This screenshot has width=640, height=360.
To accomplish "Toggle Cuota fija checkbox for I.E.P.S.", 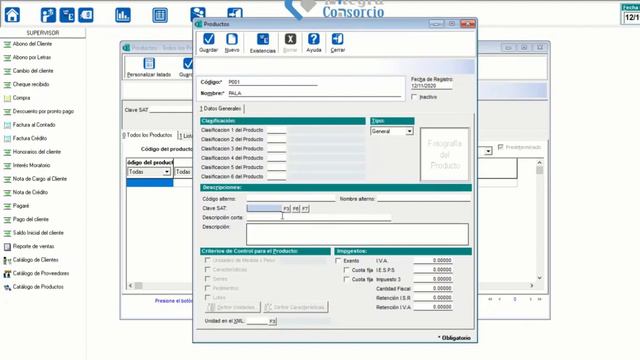I will coord(347,270).
